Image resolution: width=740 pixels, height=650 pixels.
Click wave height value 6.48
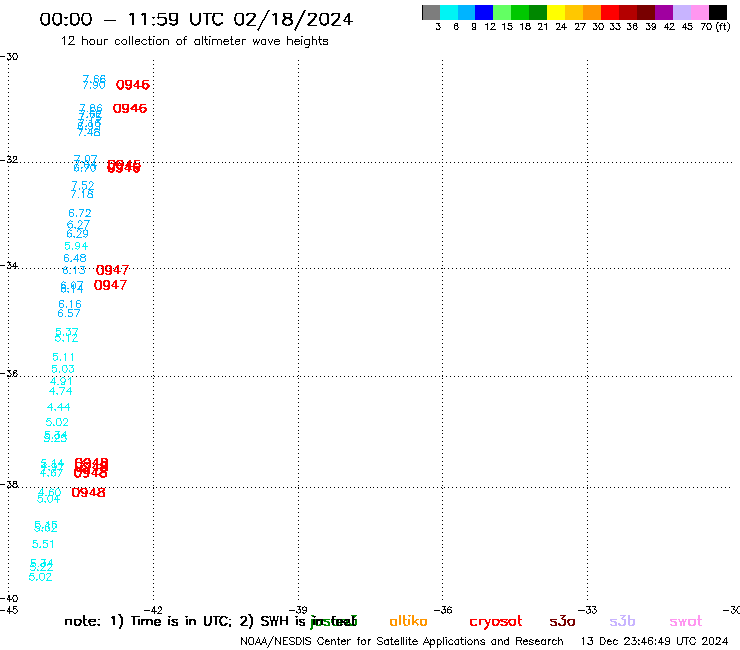point(75,258)
